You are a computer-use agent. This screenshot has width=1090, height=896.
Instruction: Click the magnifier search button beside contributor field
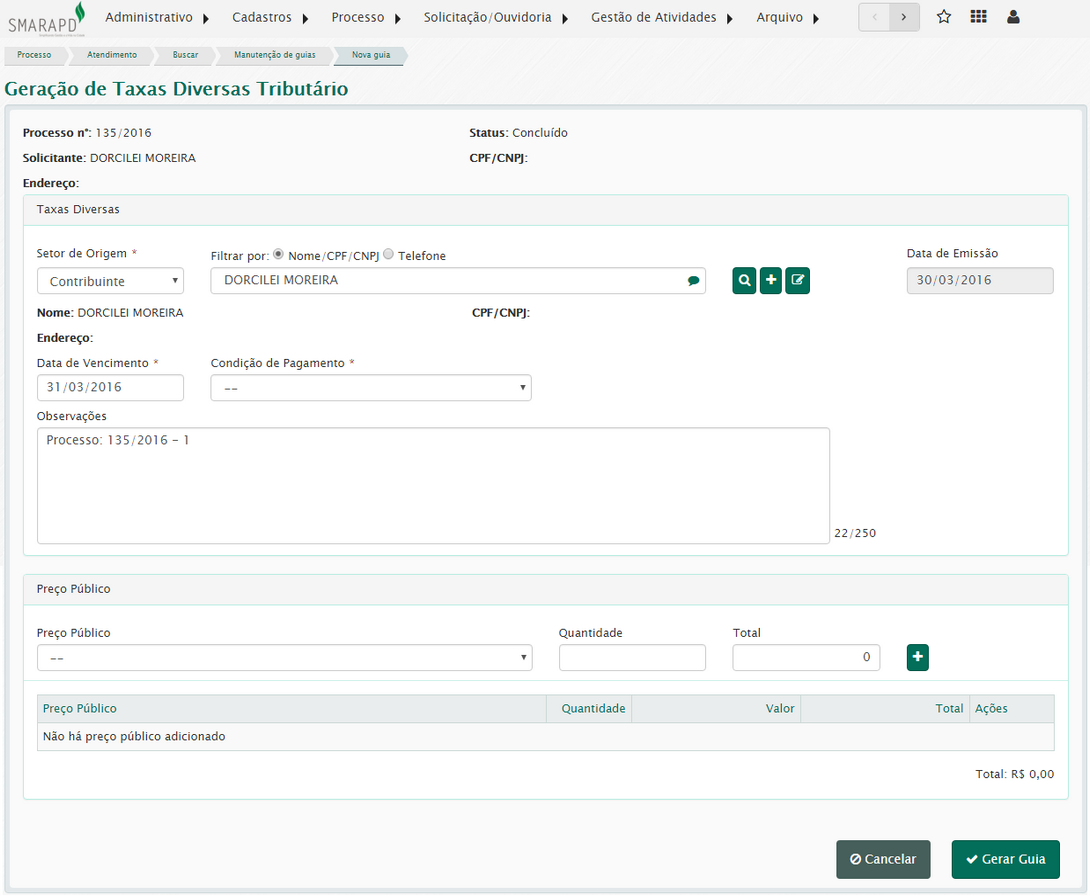click(x=744, y=281)
